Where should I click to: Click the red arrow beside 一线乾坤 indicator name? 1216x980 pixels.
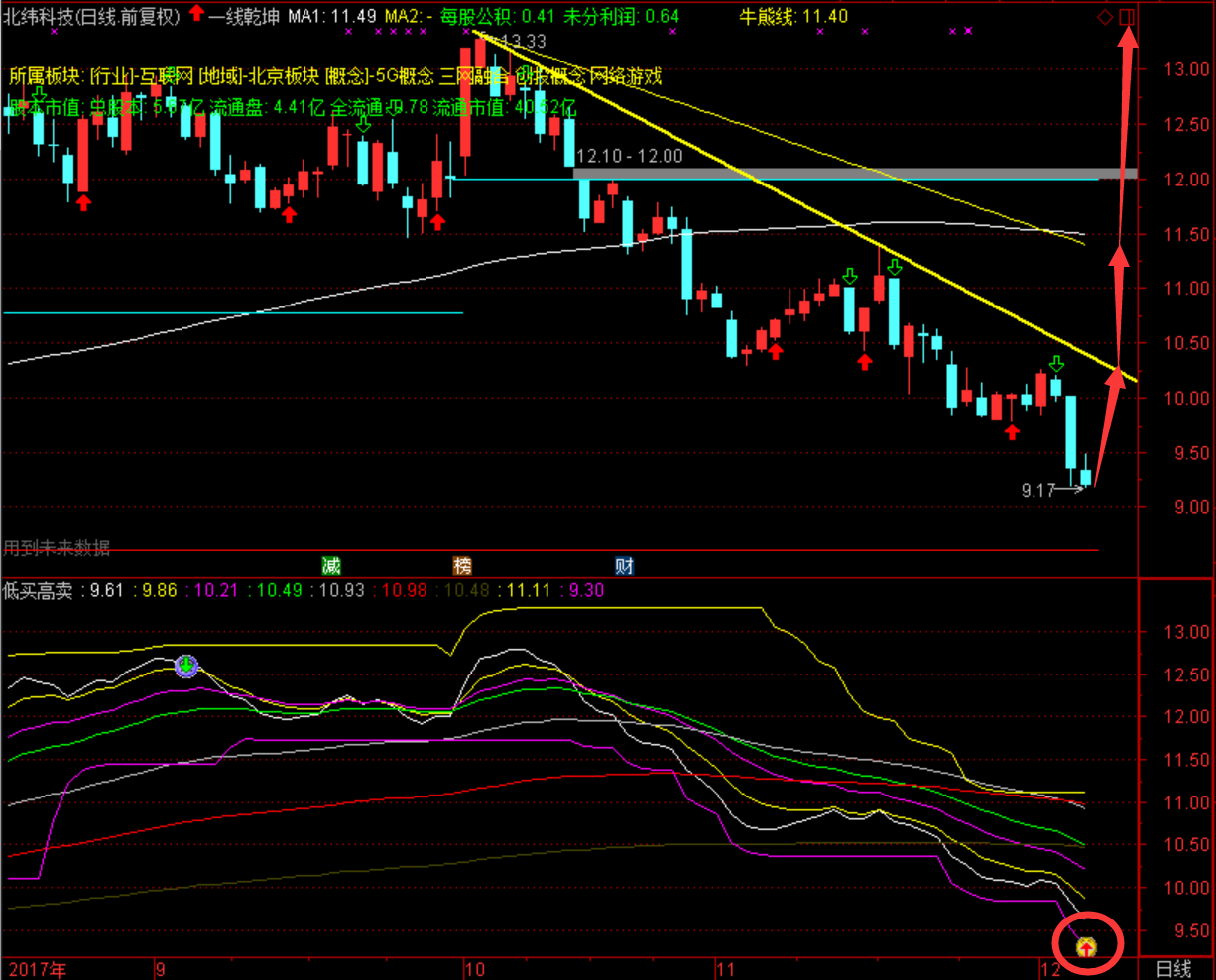(197, 15)
